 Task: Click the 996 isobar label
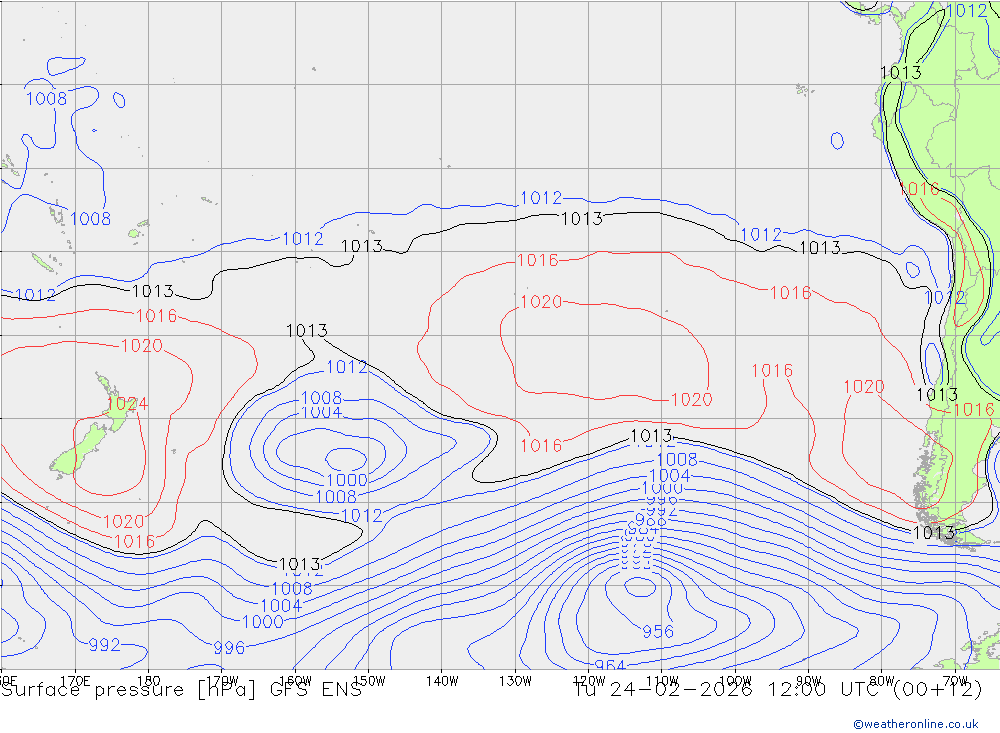(229, 648)
